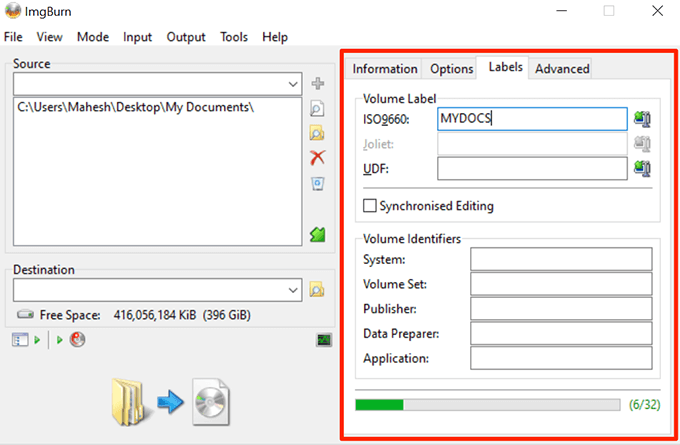Enable the Synchronised Editing checkbox
Viewport: 680px width, 445px height.
369,206
